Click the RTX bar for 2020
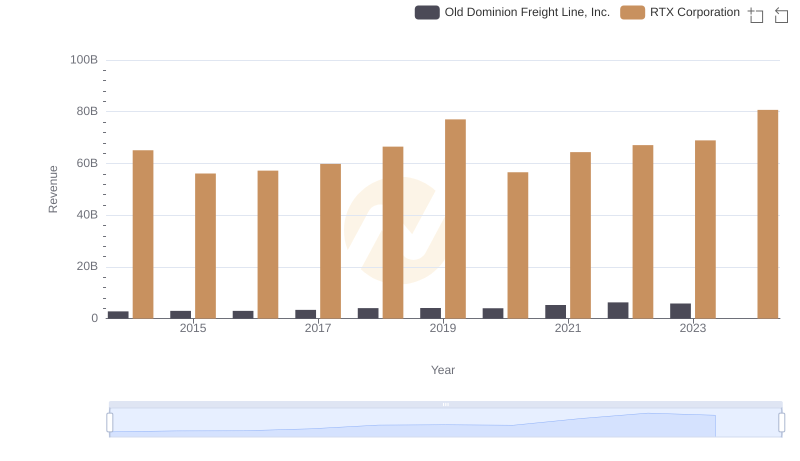This screenshot has height=461, width=800. [x=518, y=245]
